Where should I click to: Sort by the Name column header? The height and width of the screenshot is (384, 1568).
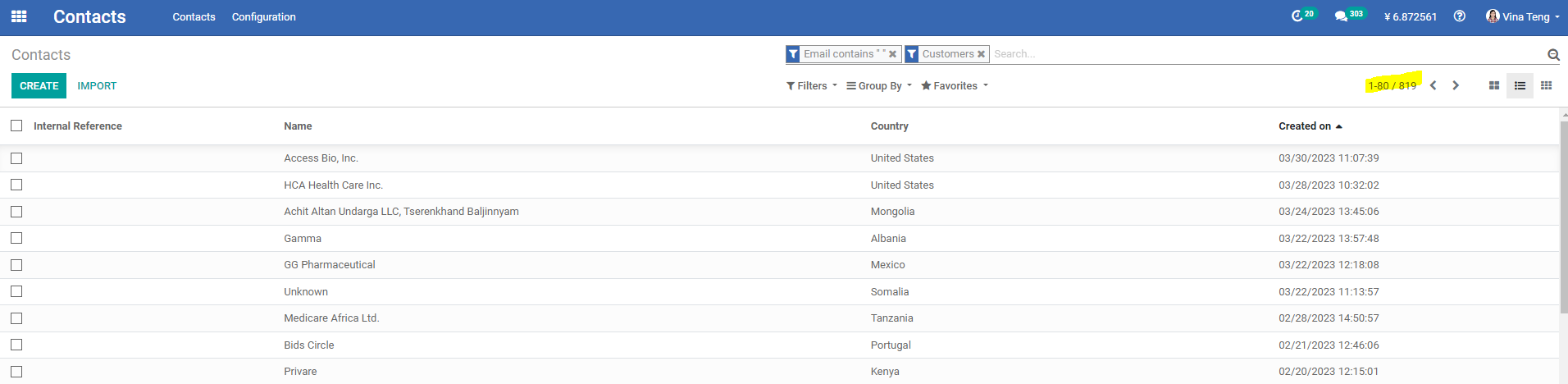coord(298,126)
